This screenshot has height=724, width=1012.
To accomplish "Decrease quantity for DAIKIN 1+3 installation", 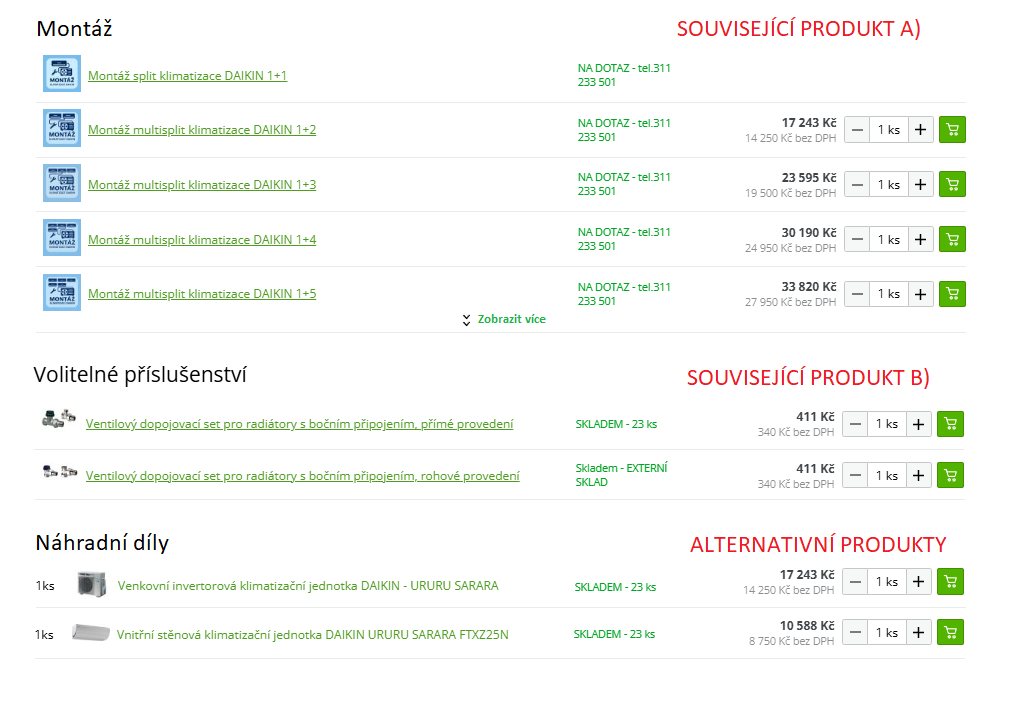I will point(857,184).
